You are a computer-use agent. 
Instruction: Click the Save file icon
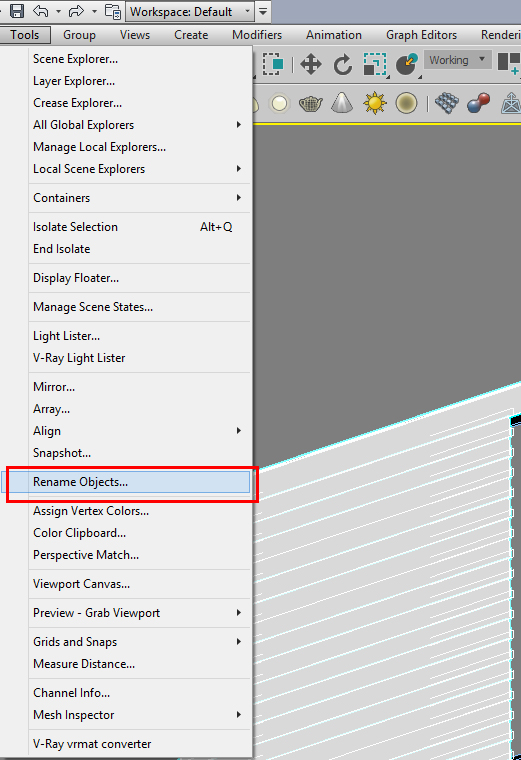pyautogui.click(x=17, y=11)
